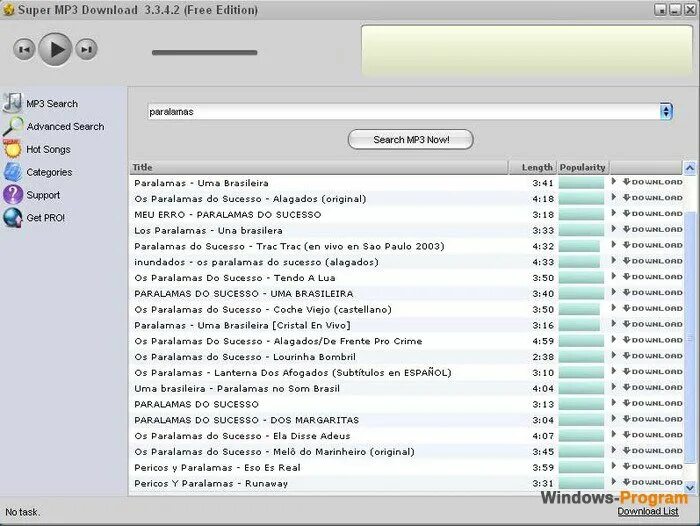Download PARALAMAS DO SUCESSO - UMA BRASILEIRA

click(x=652, y=293)
